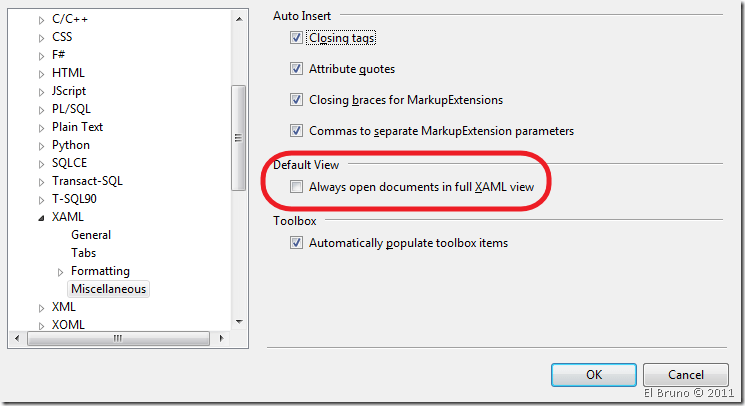Click the tree's vertical scrollbar thumb

tap(238, 136)
